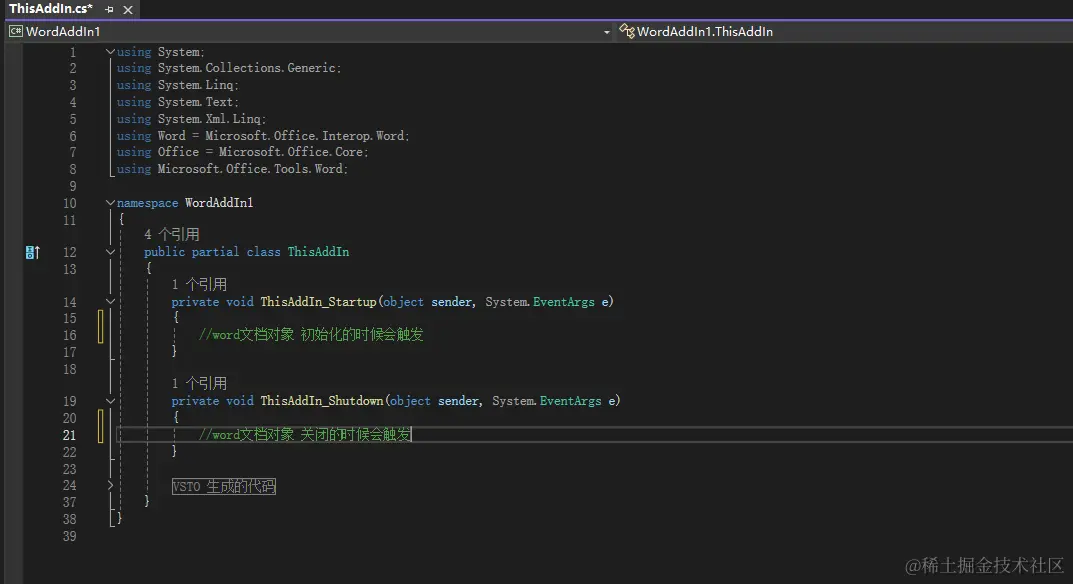Click the comment '//word文档对象 关闭的时候会触发'
This screenshot has width=1073, height=584.
pyautogui.click(x=305, y=435)
